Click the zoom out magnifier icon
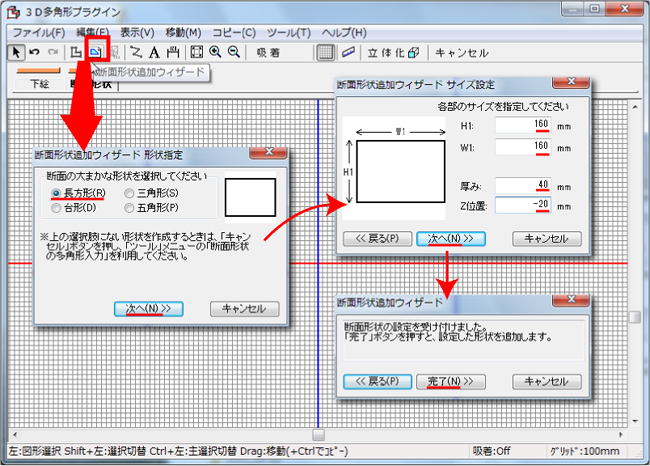The image size is (650, 466). (233, 52)
